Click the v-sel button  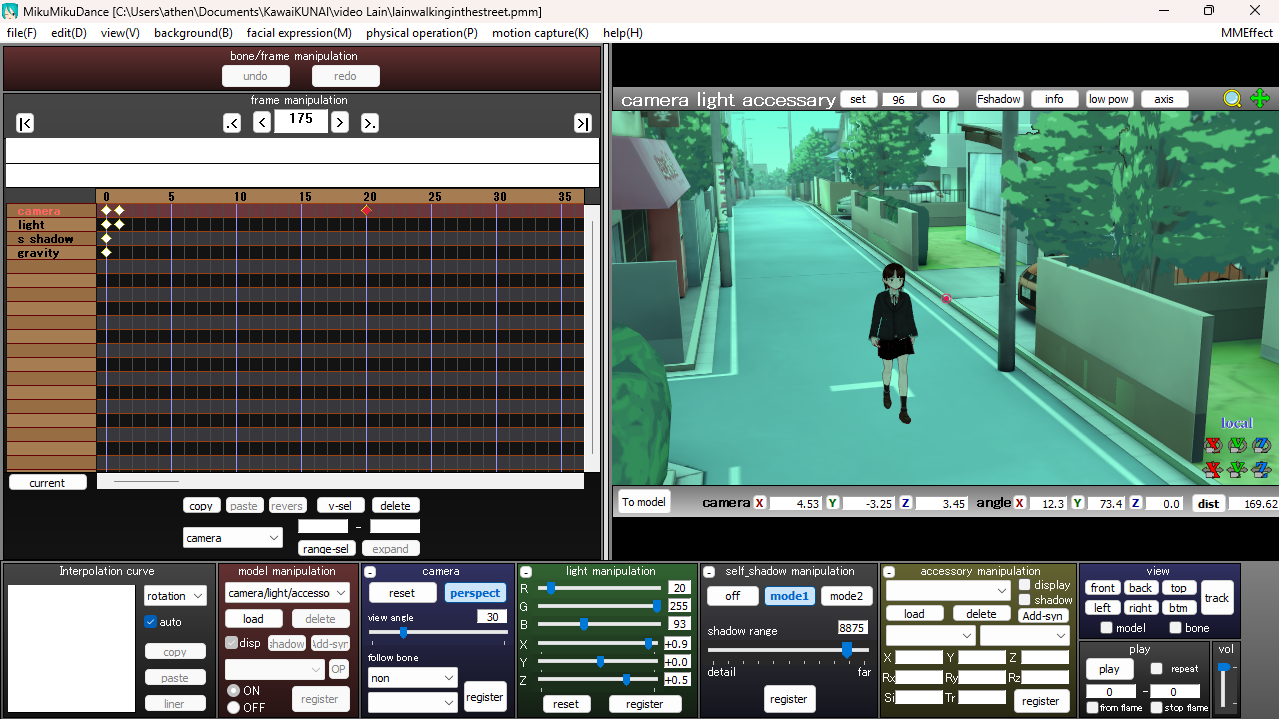tap(341, 506)
